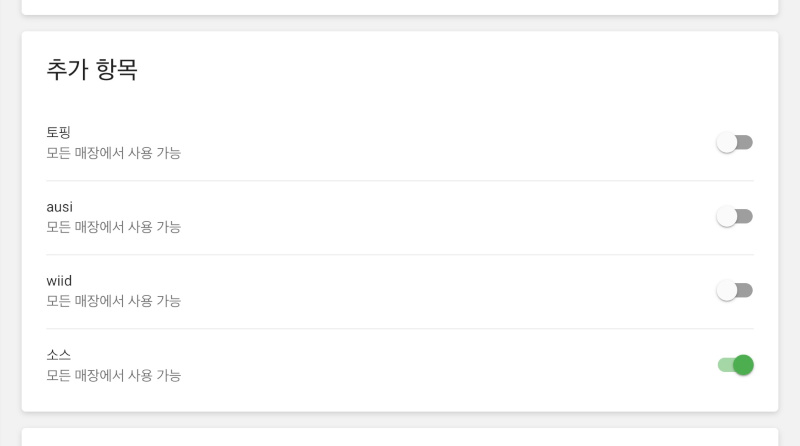Click the card above 추가 항목 section

400,6
